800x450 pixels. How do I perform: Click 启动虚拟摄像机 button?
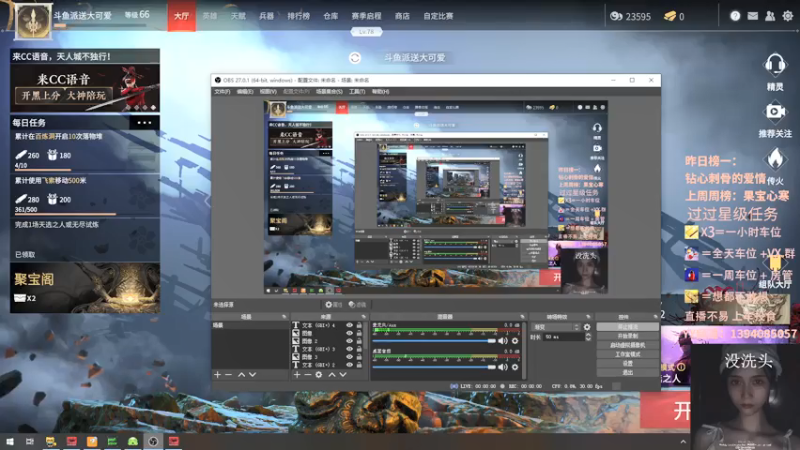628,345
